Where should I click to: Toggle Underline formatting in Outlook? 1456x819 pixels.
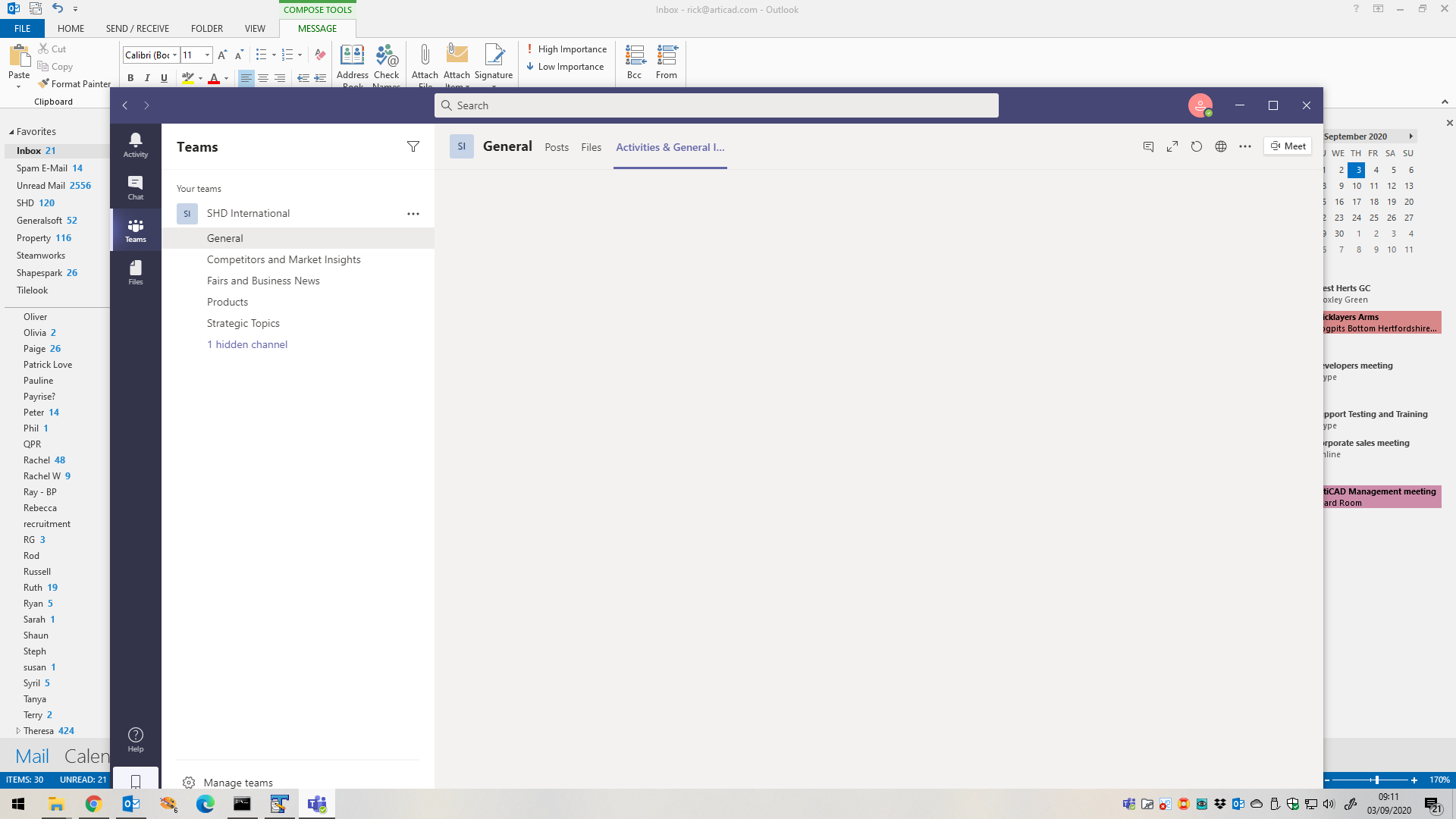click(164, 78)
